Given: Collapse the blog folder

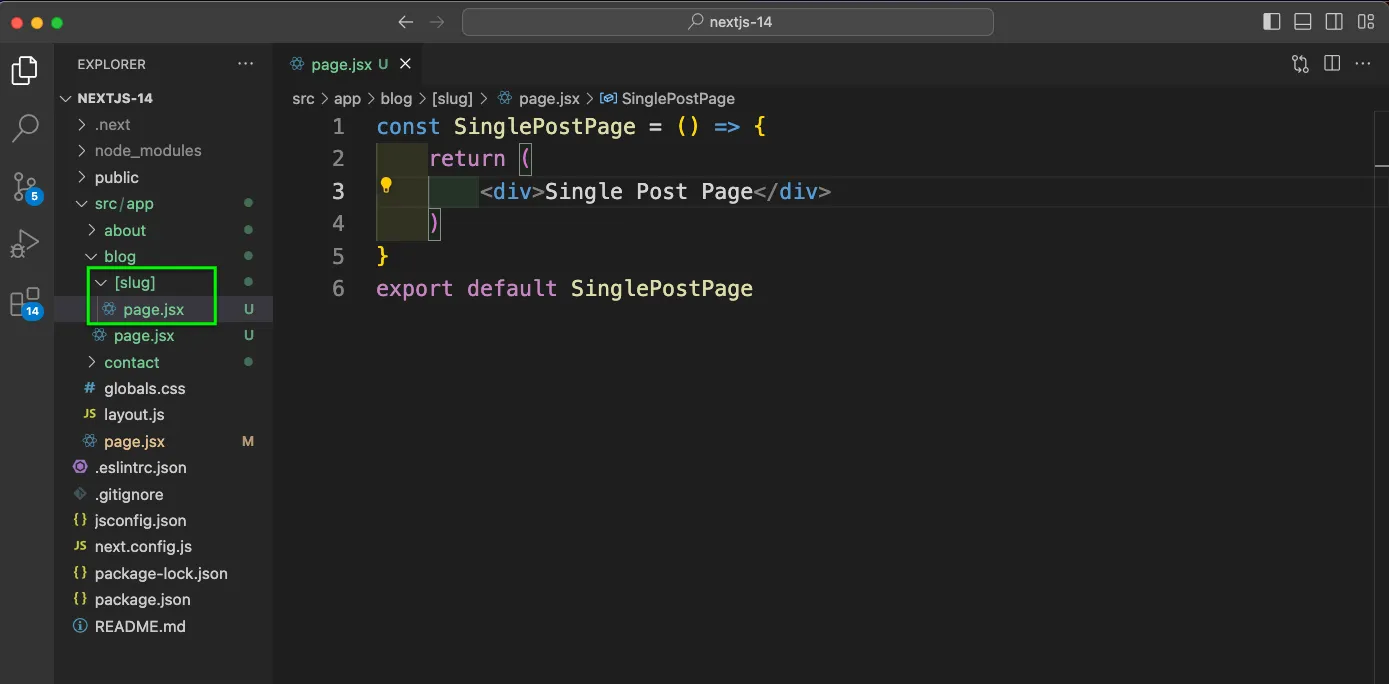Looking at the screenshot, I should (x=164, y=257).
